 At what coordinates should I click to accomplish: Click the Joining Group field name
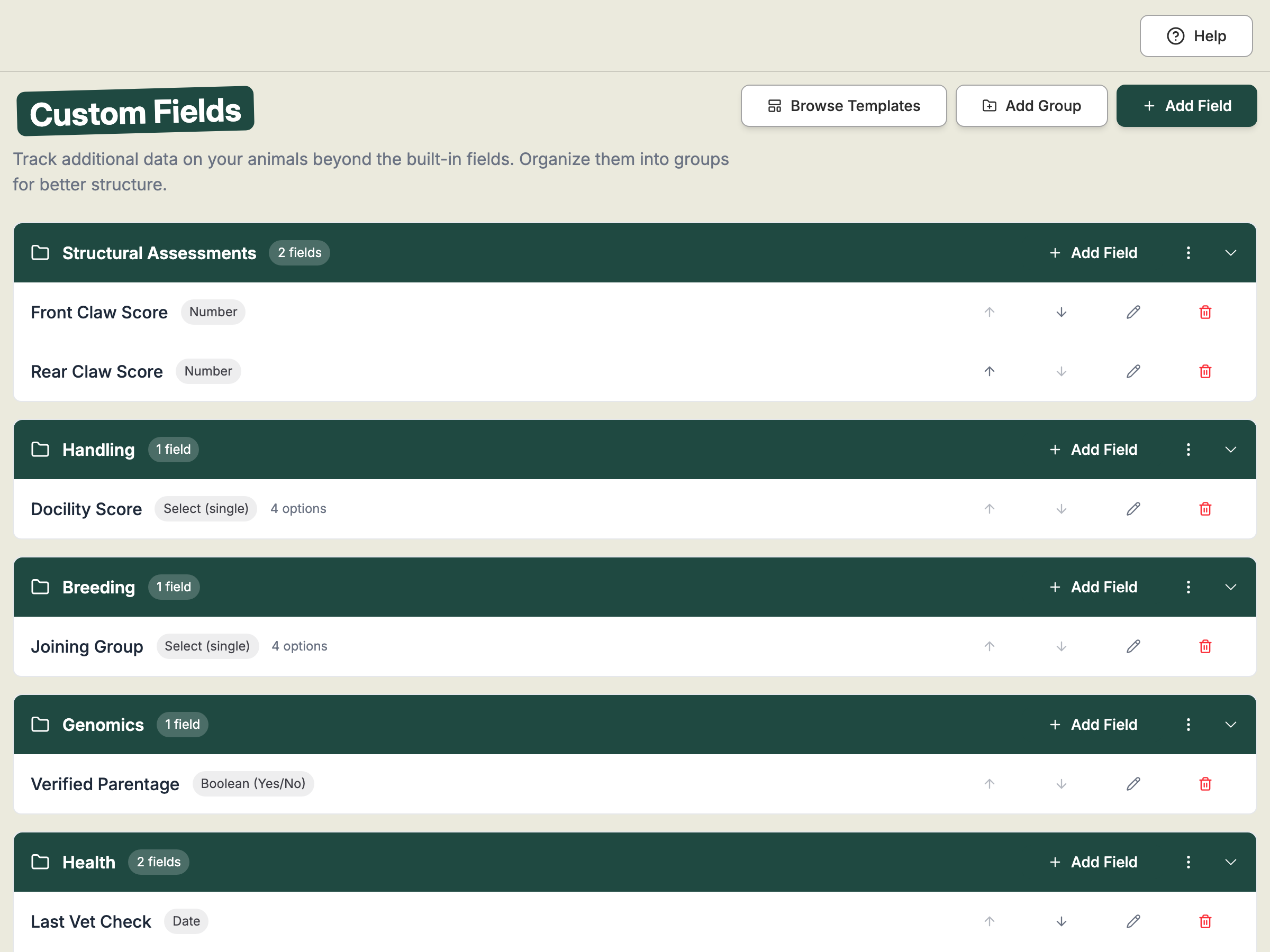coord(87,647)
